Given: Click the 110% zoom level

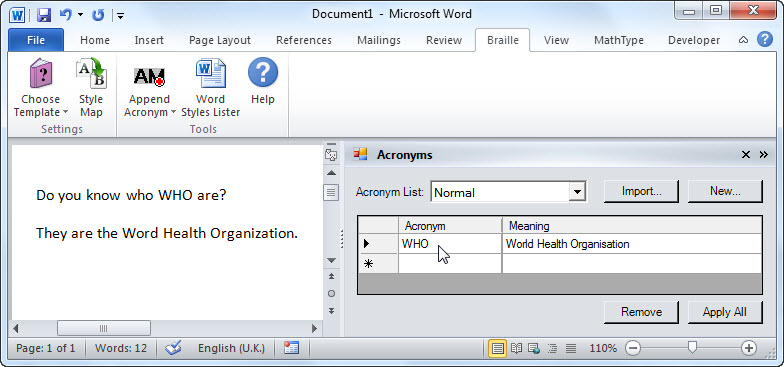Looking at the screenshot, I should (602, 348).
